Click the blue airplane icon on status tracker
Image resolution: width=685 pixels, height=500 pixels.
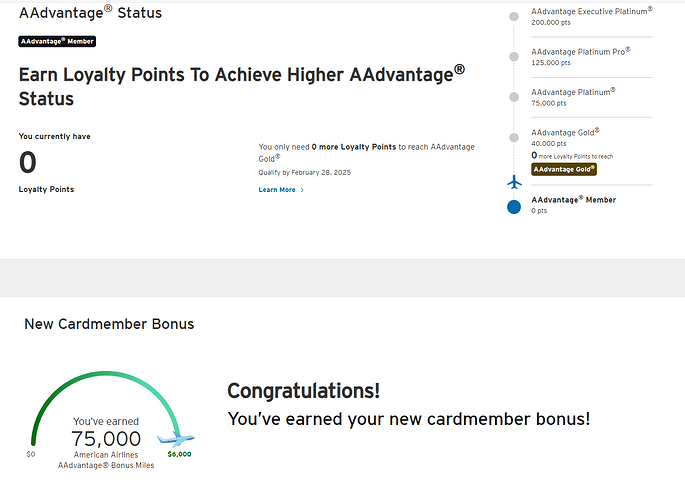[x=514, y=182]
